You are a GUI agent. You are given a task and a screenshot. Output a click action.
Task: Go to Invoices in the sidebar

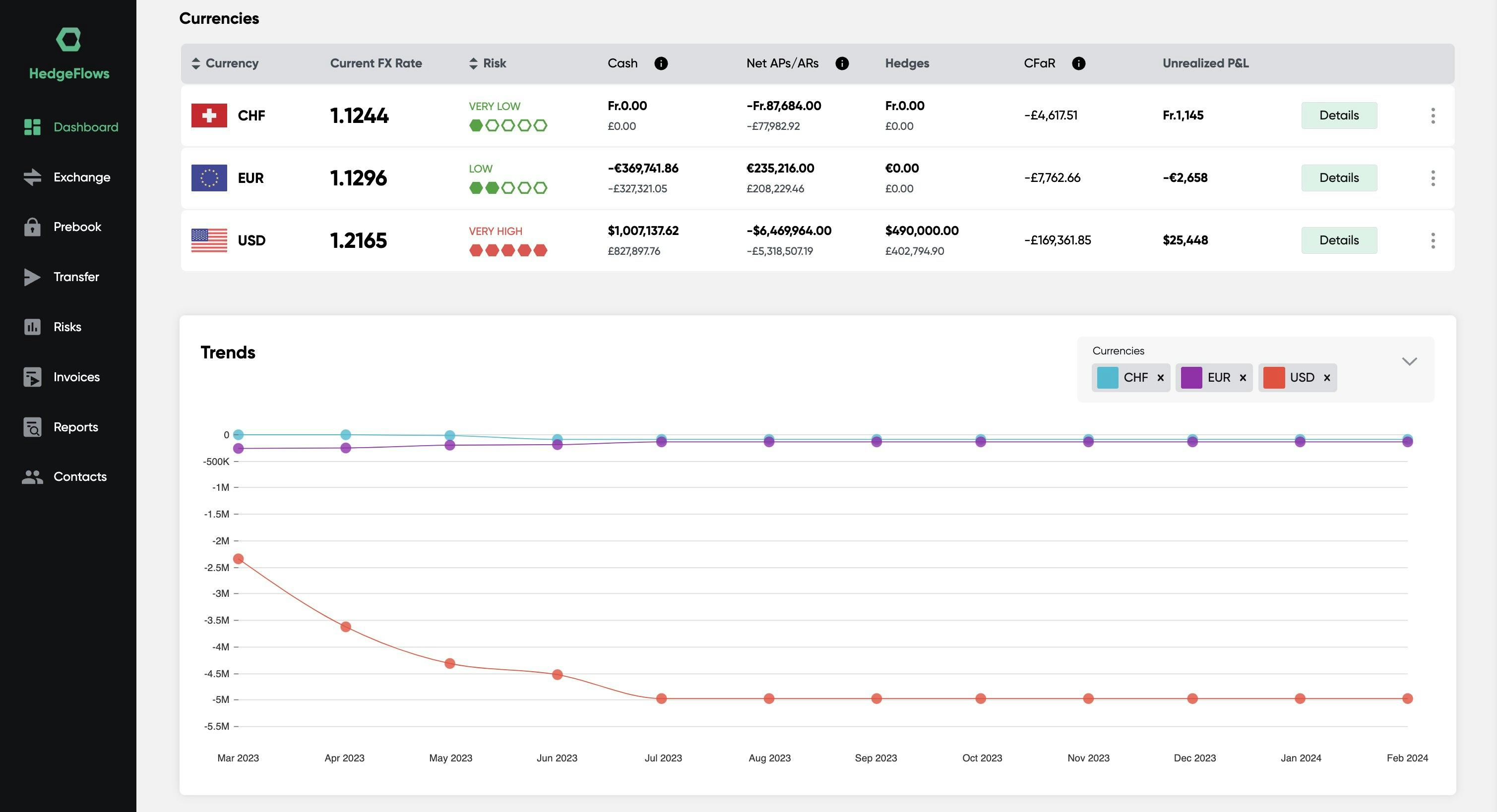(76, 377)
